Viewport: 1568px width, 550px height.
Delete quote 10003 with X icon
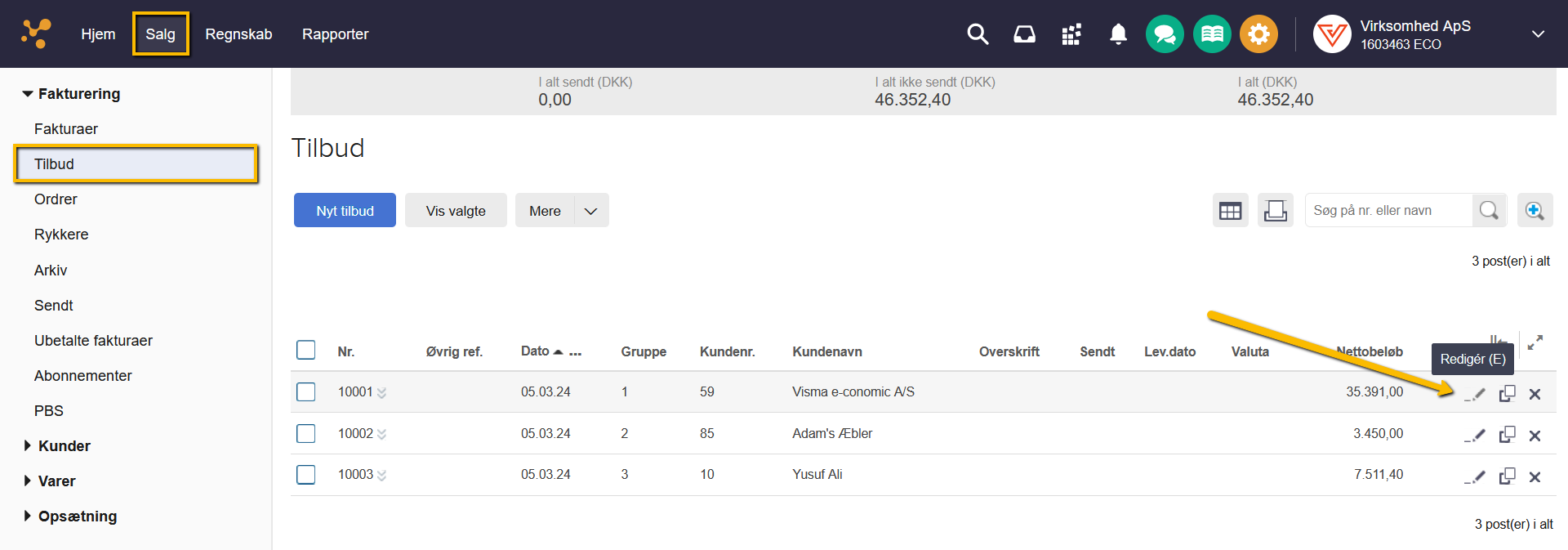(x=1535, y=477)
